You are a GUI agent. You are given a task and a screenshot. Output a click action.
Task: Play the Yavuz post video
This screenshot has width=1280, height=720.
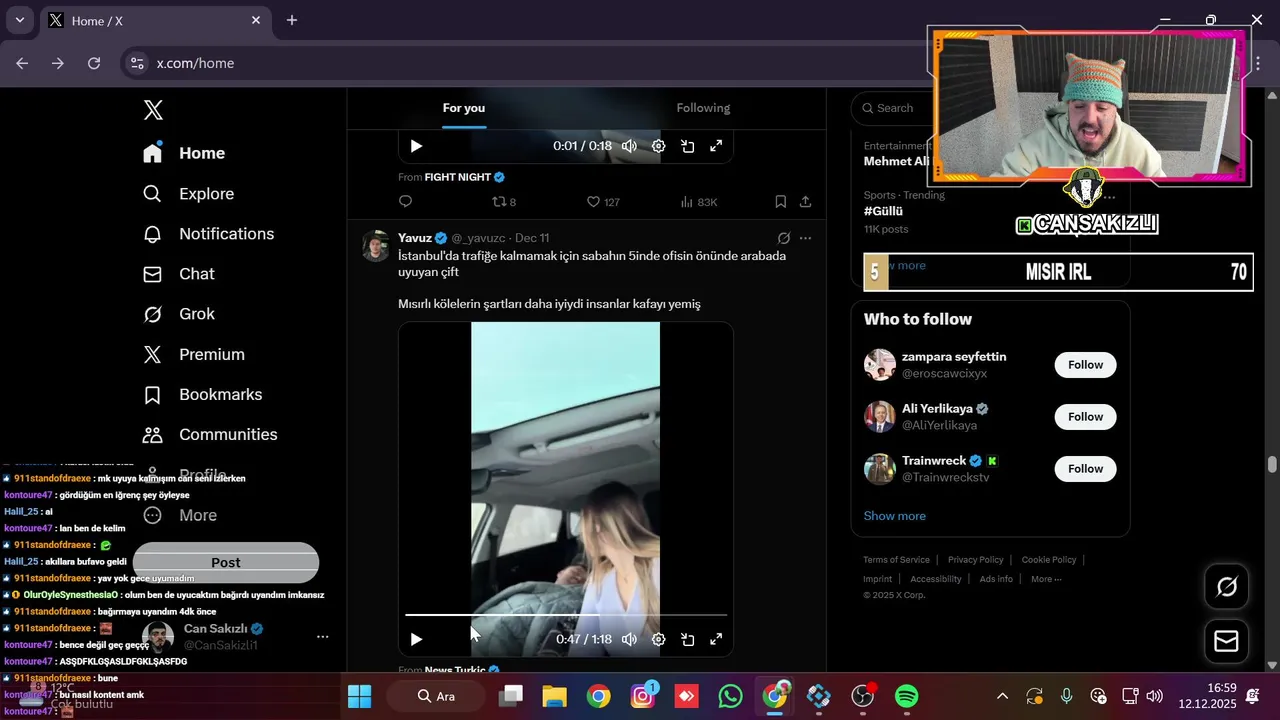pyautogui.click(x=416, y=639)
